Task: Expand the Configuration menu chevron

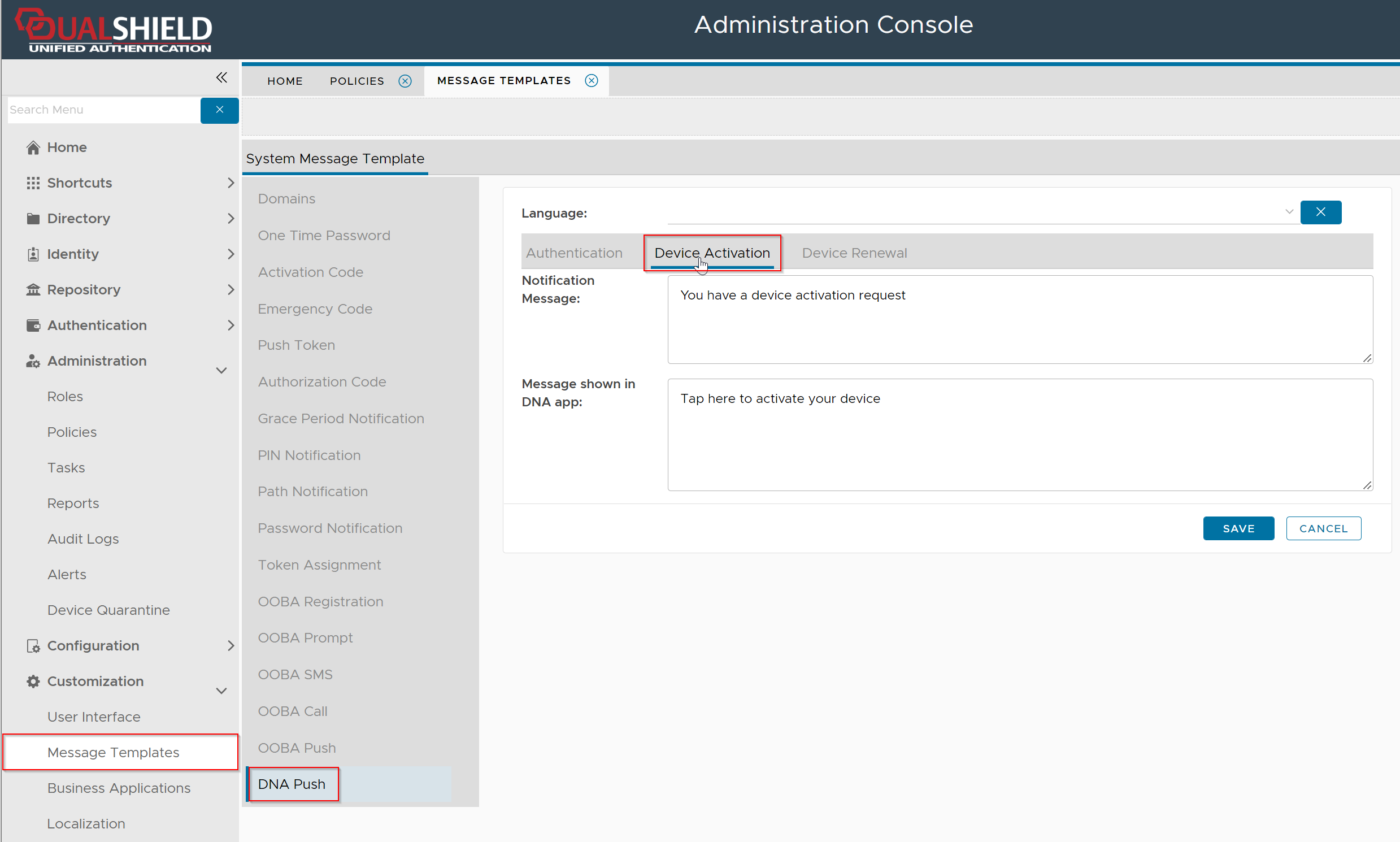Action: click(x=231, y=646)
